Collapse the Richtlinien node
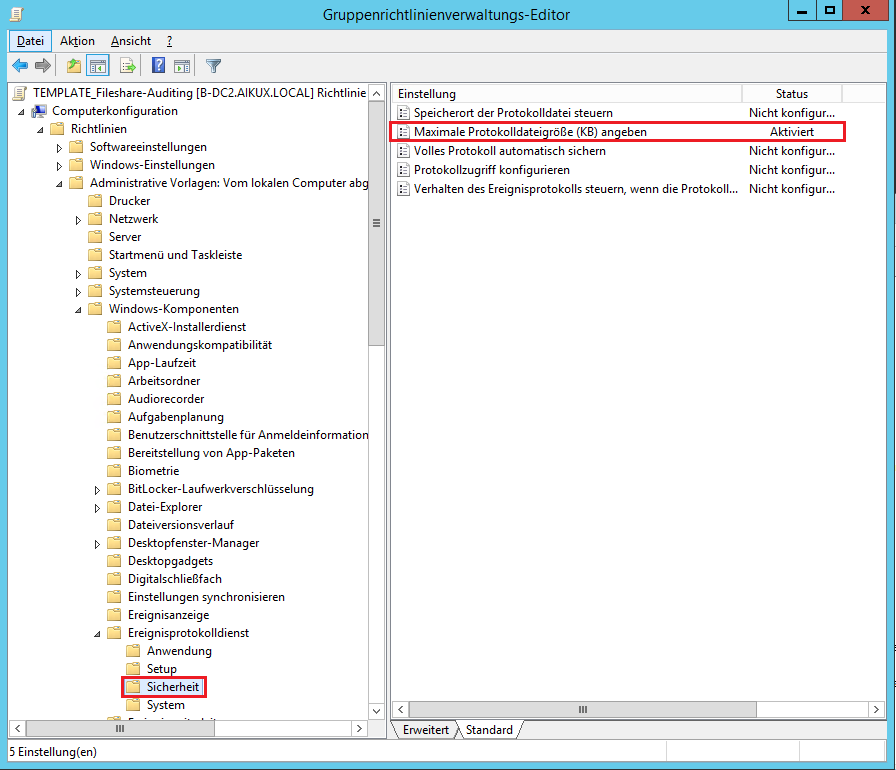 click(41, 130)
